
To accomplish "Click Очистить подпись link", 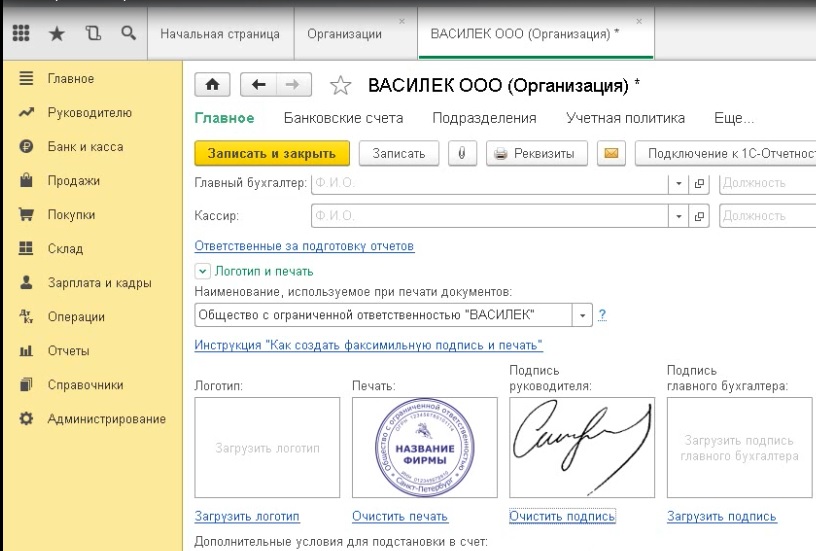I will tap(562, 516).
